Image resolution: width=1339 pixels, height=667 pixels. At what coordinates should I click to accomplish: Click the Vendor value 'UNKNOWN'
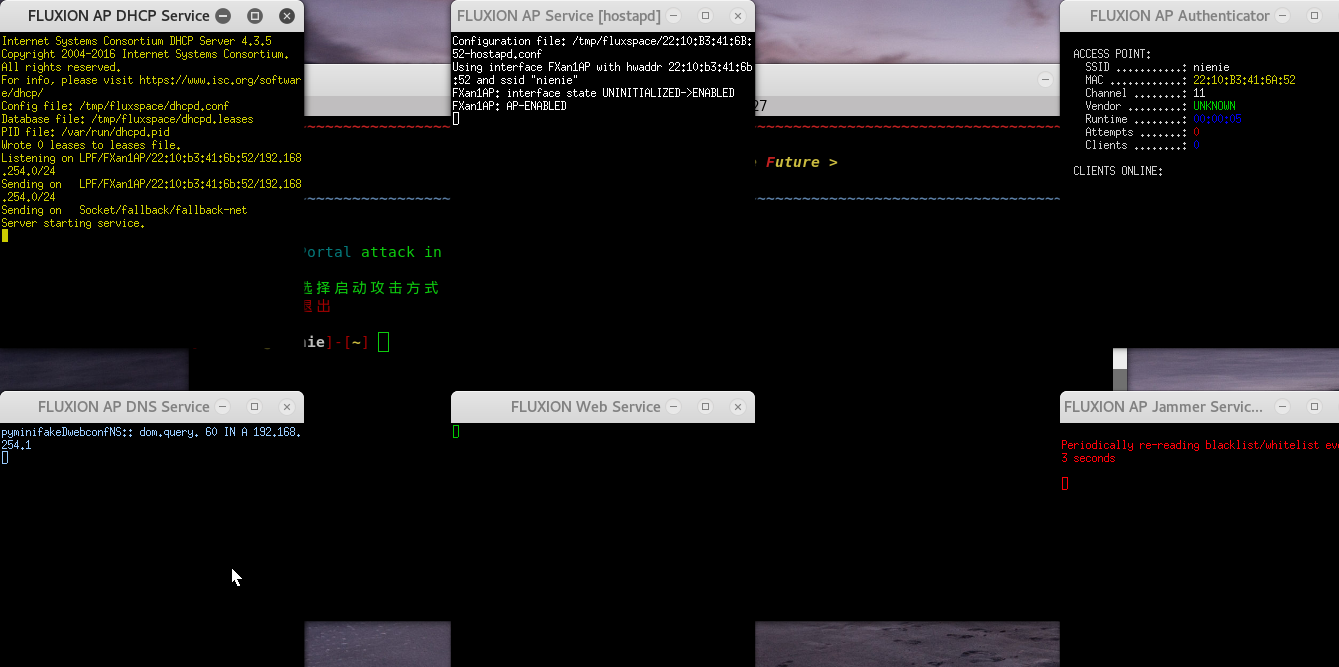coord(1214,106)
